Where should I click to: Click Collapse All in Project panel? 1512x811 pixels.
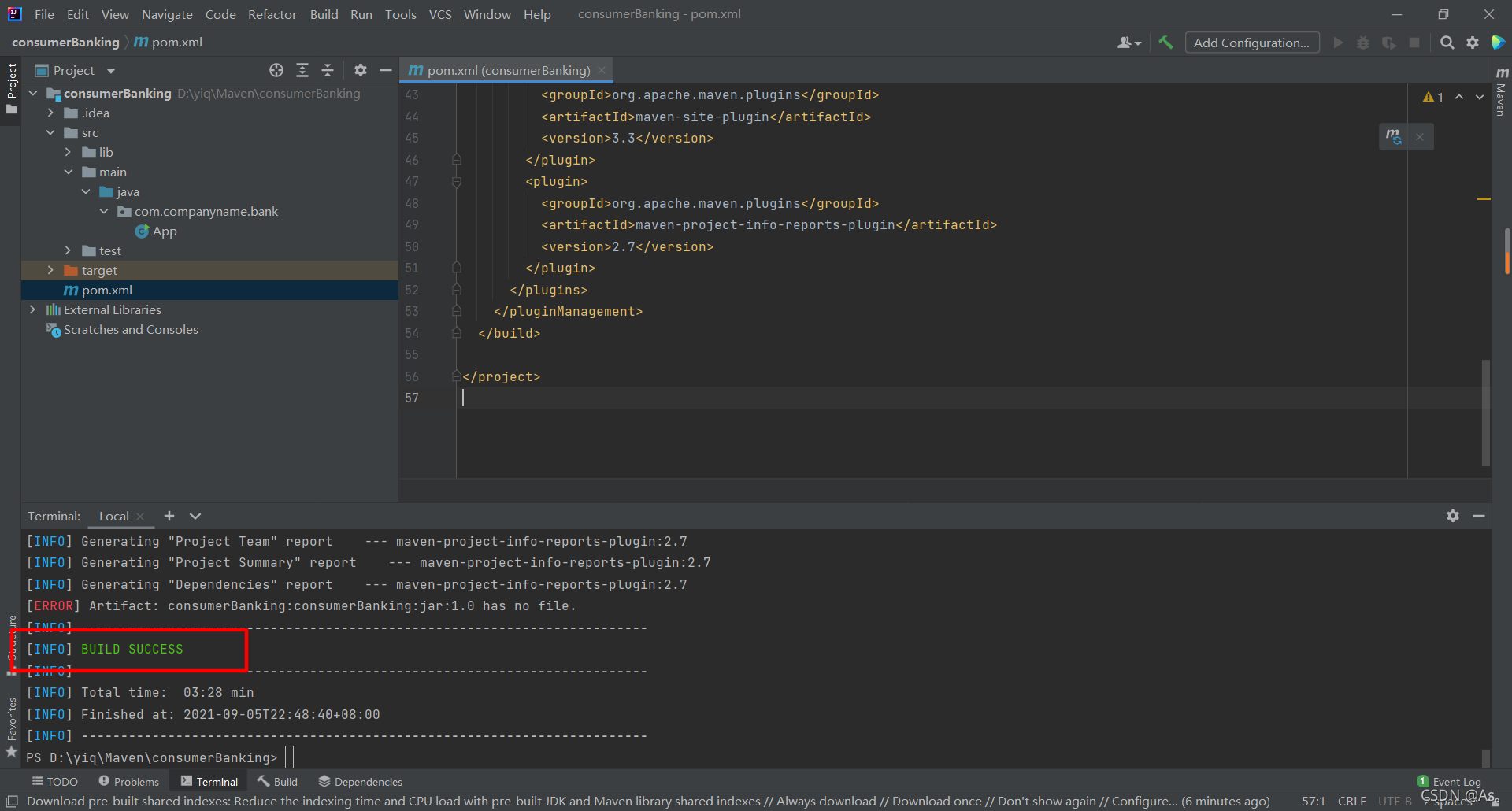(x=328, y=70)
